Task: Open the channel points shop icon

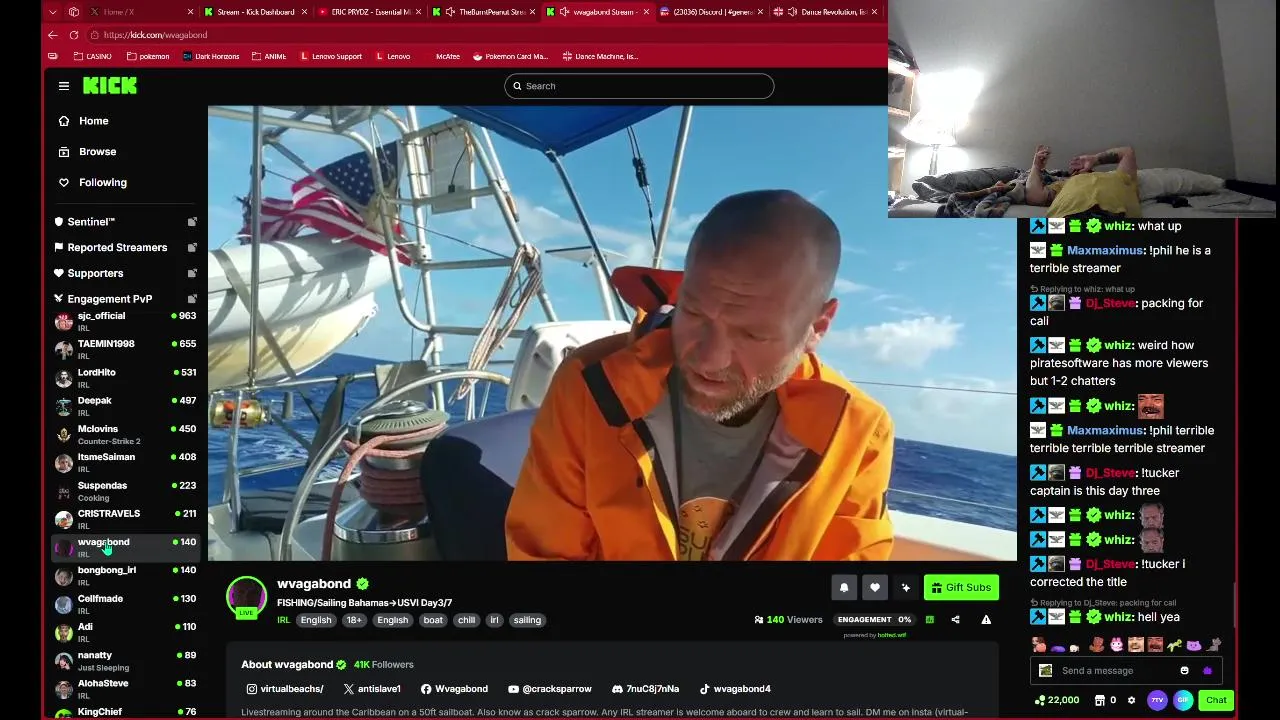Action: pos(1100,700)
